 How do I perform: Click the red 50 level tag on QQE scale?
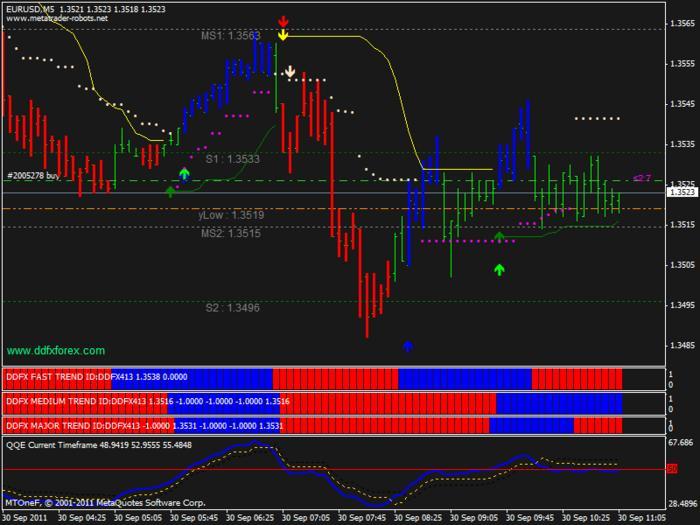(672, 469)
